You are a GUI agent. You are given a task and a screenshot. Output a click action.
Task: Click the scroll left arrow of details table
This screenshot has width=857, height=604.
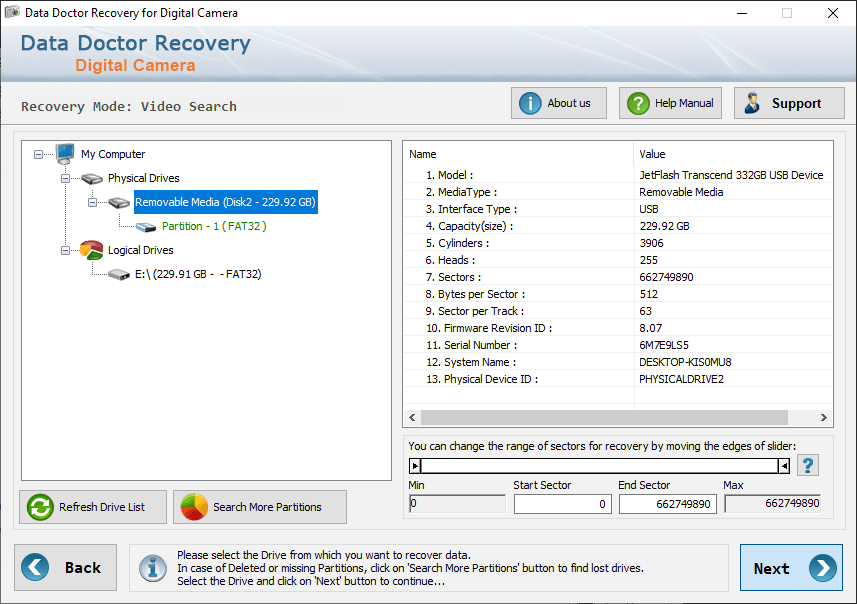tap(412, 418)
